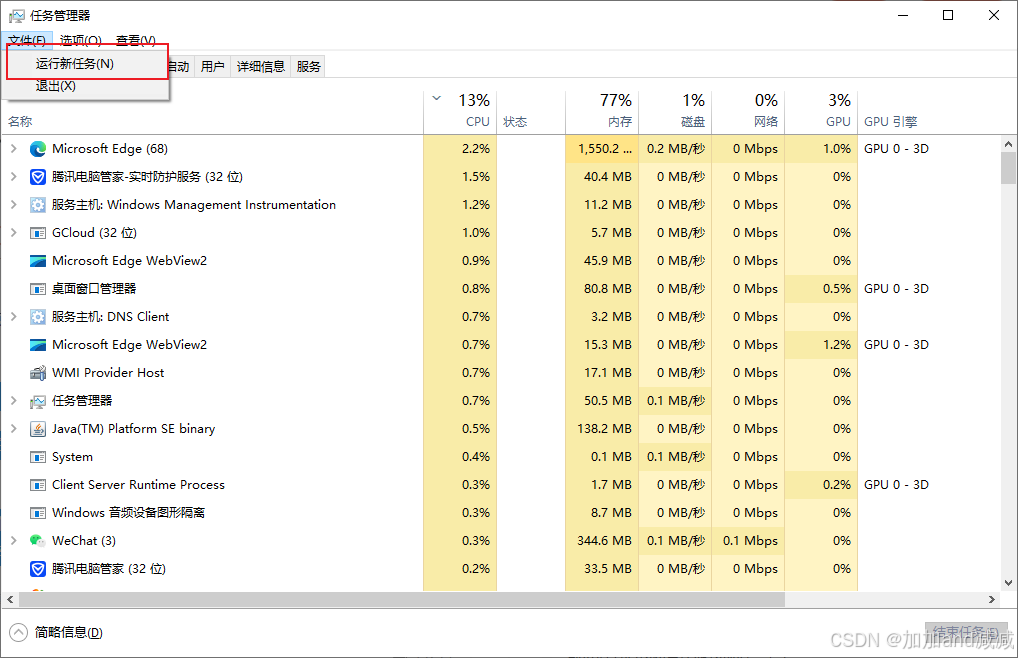The width and height of the screenshot is (1018, 658).
Task: Click the DNS Client service host icon
Action: pyautogui.click(x=38, y=317)
